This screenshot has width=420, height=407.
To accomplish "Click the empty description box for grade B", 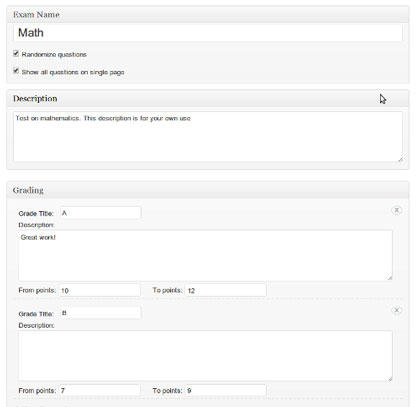I will coord(205,356).
